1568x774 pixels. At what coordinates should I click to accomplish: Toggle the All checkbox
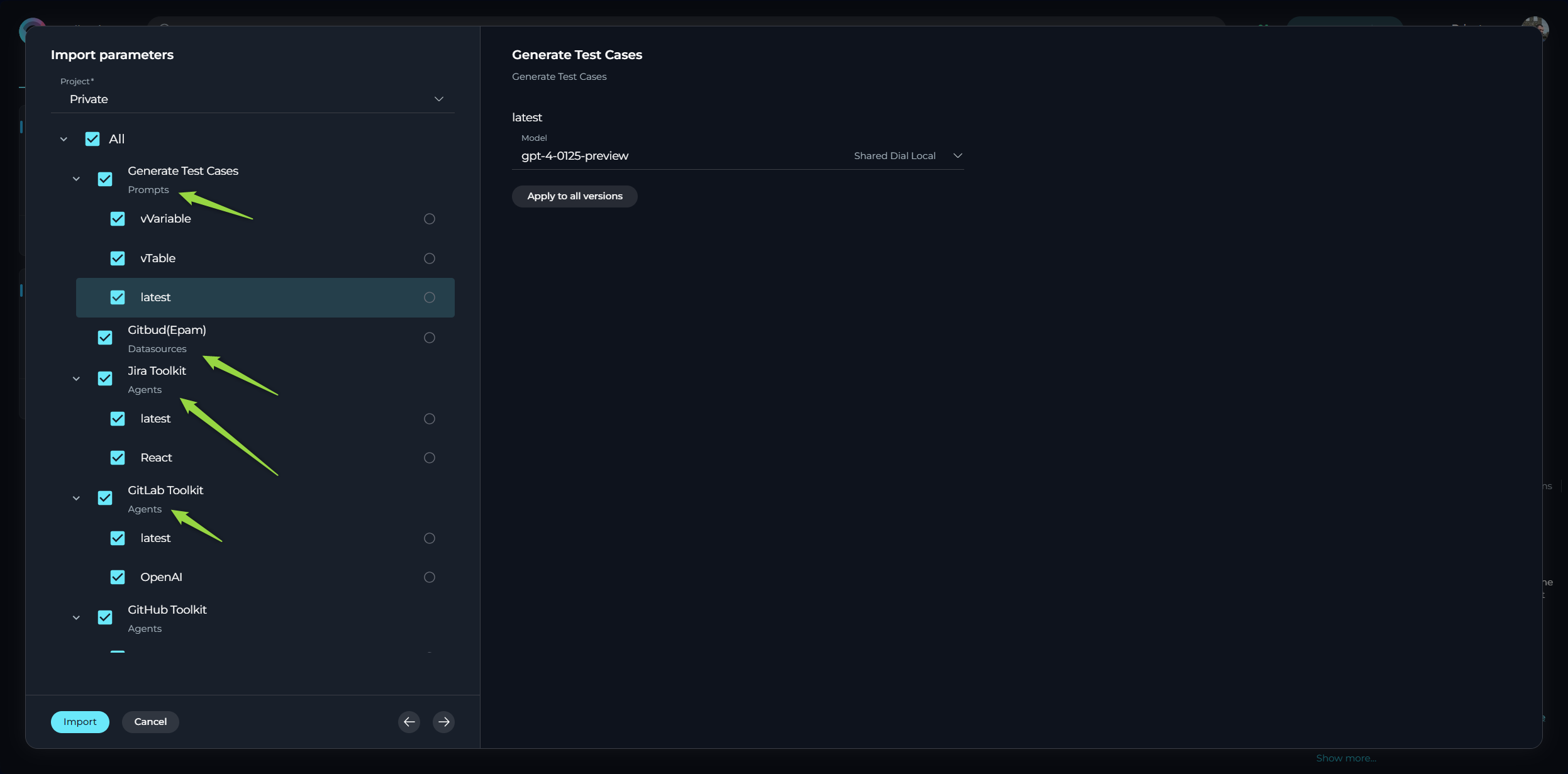(x=92, y=139)
